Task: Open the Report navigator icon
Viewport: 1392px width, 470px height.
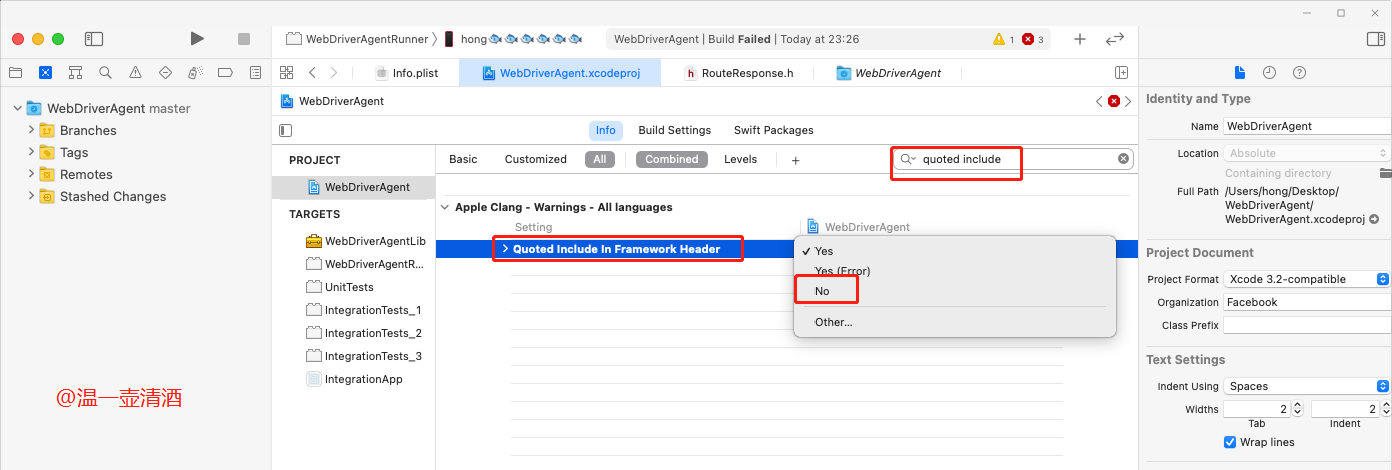Action: click(255, 73)
